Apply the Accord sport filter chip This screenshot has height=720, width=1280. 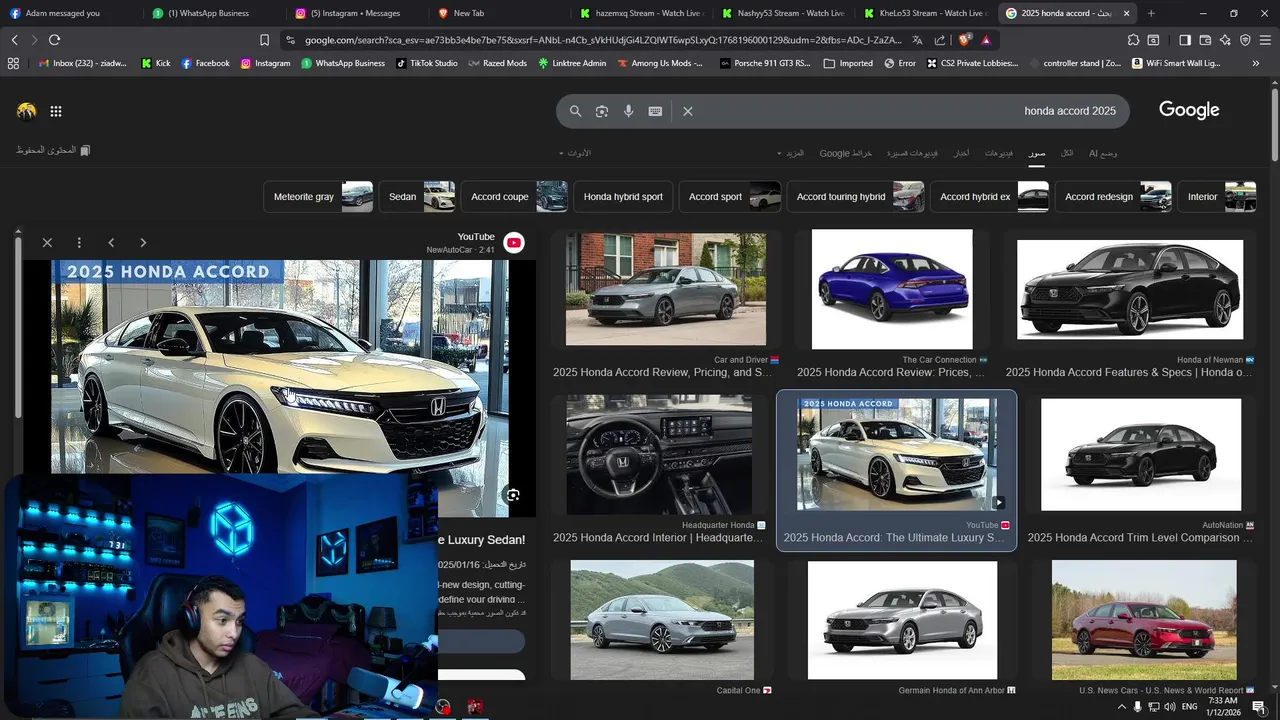coord(730,197)
